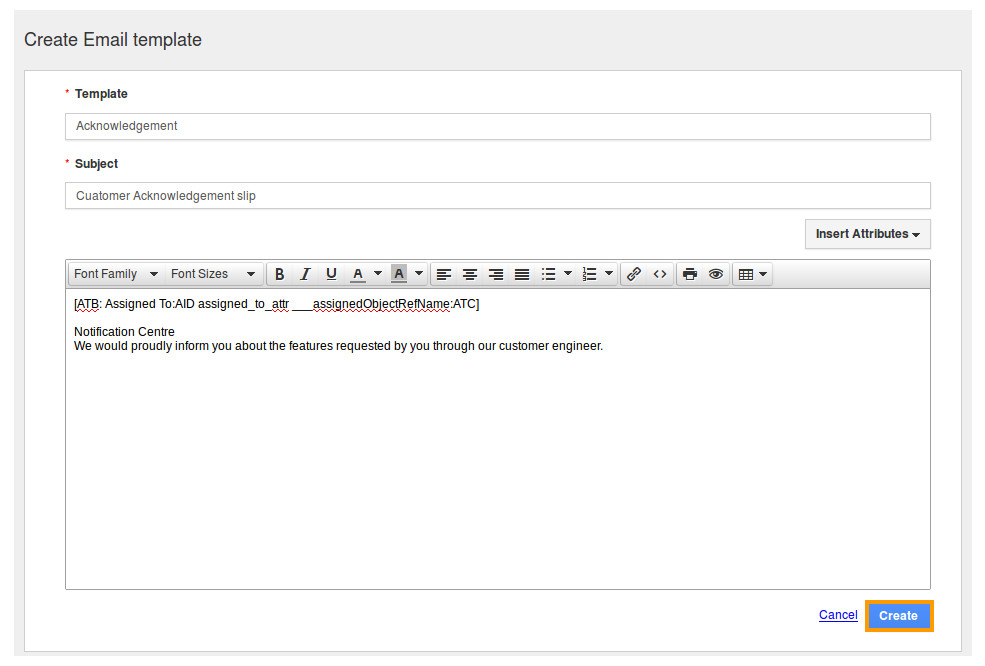Click the print icon
Viewport: 985px width, 666px height.
pyautogui.click(x=690, y=274)
